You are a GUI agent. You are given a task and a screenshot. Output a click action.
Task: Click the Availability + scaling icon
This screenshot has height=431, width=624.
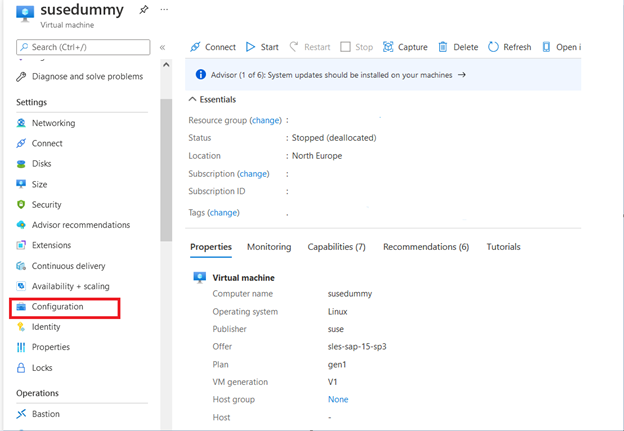pos(21,286)
